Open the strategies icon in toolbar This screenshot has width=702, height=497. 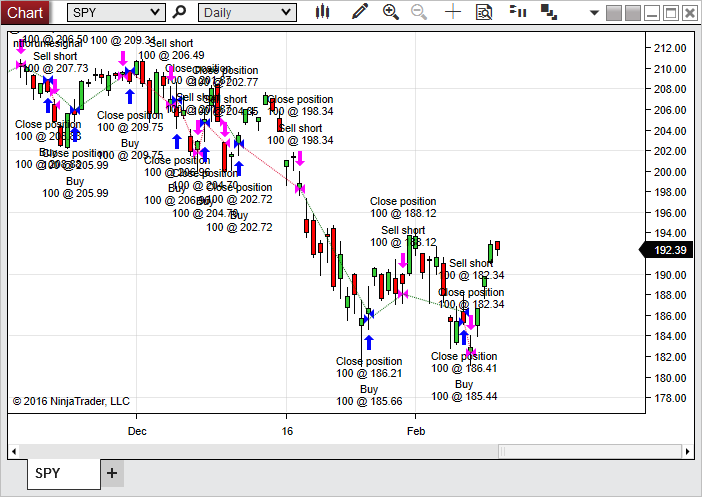518,11
